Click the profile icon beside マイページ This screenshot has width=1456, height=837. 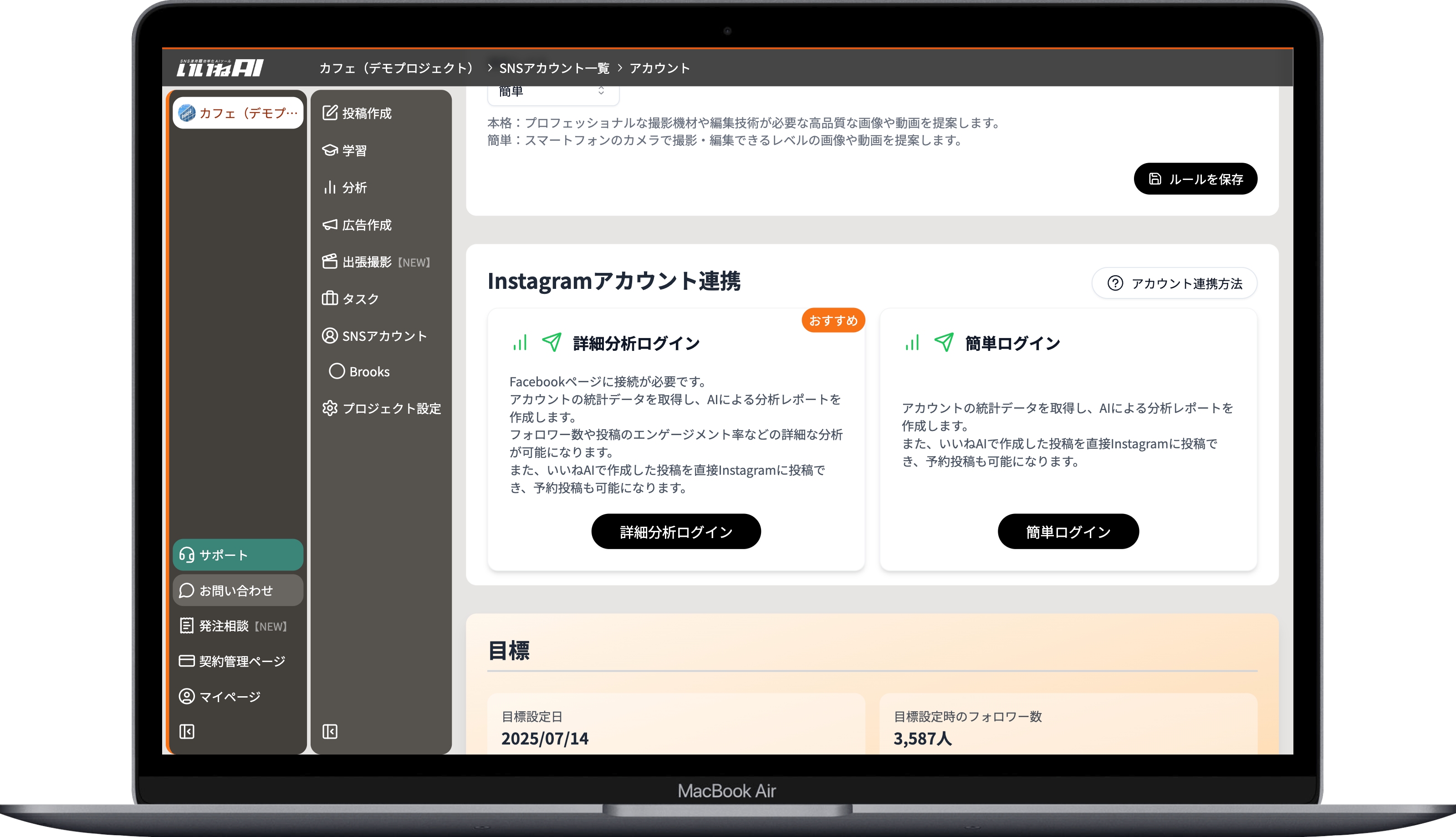187,696
